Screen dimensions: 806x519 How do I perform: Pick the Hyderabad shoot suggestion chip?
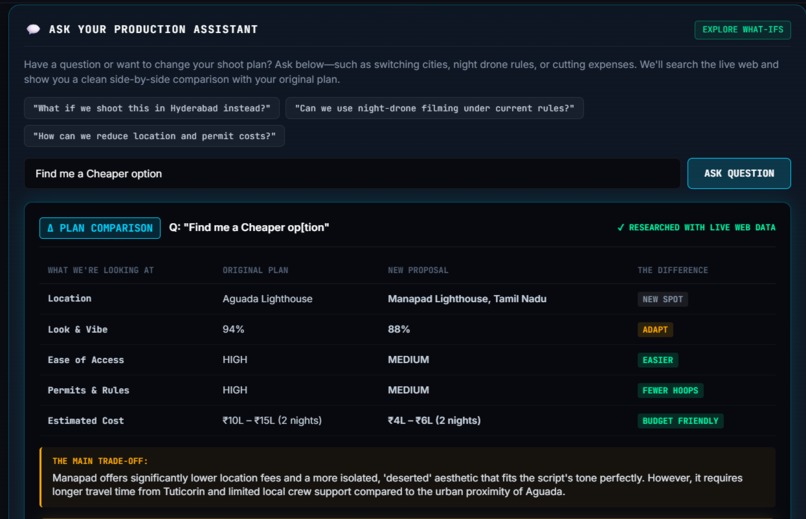pyautogui.click(x=152, y=108)
